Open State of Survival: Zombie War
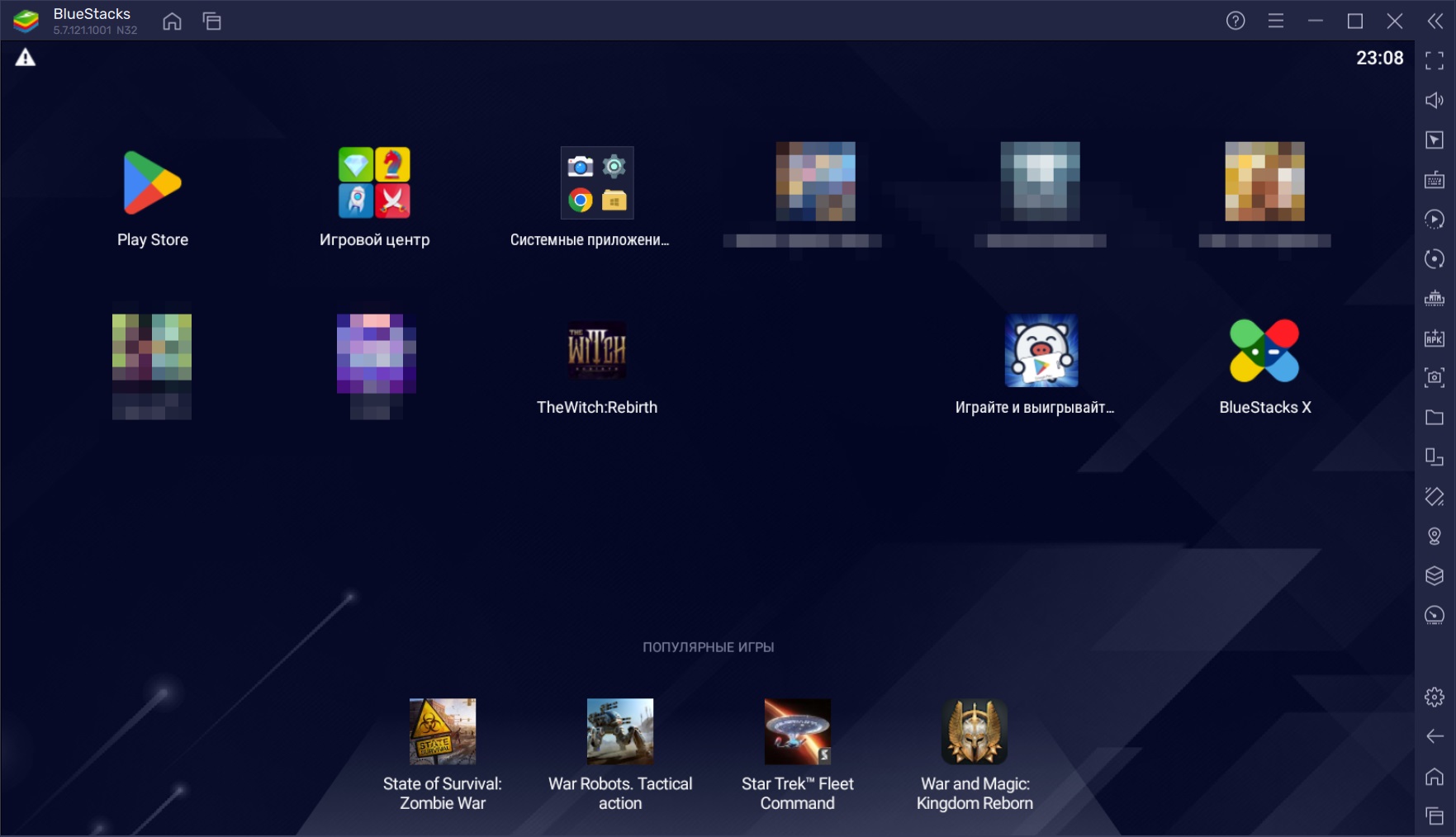Screen dimensions: 1456x837 443,755
